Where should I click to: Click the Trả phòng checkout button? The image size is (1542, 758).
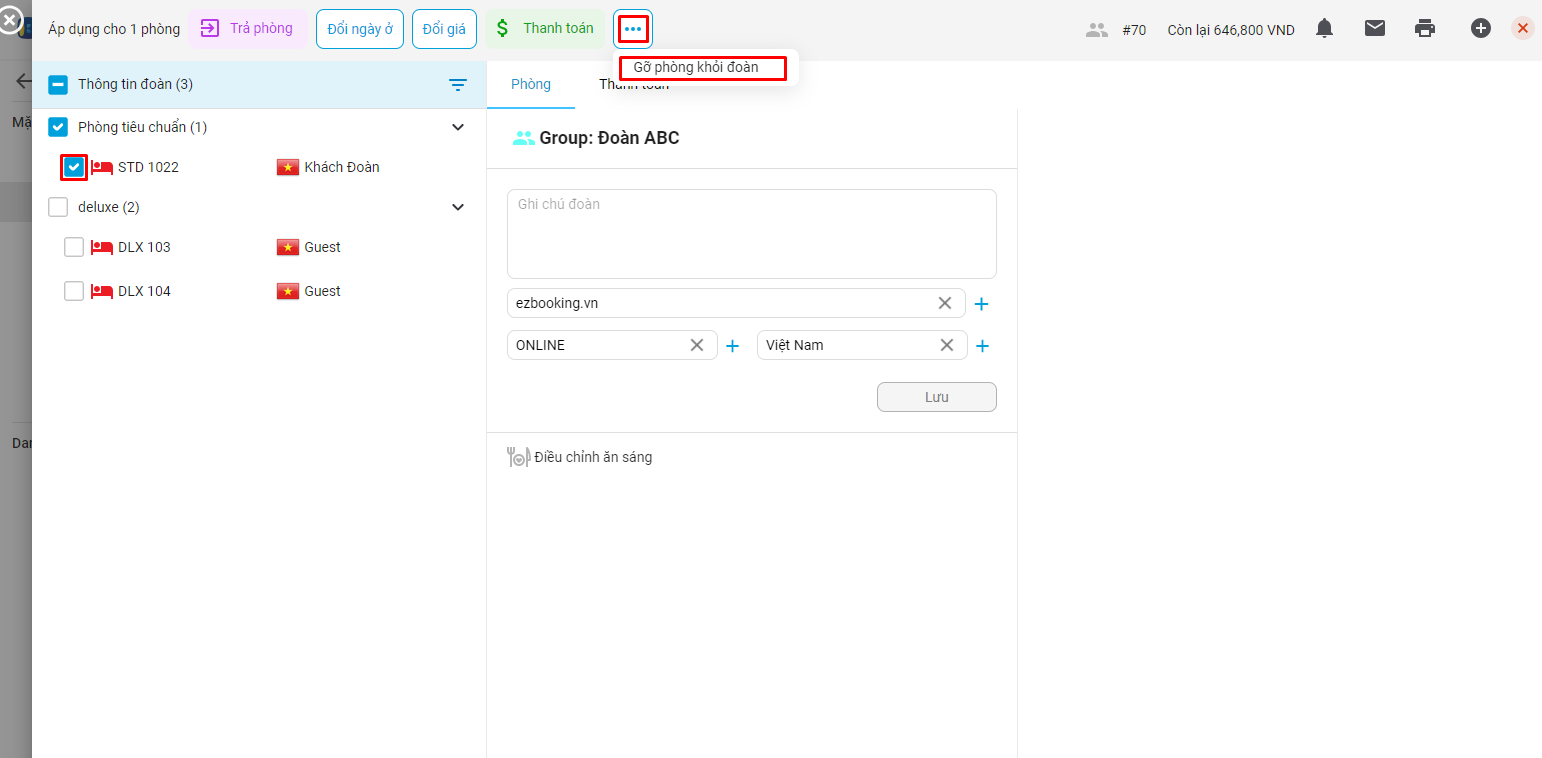[248, 29]
